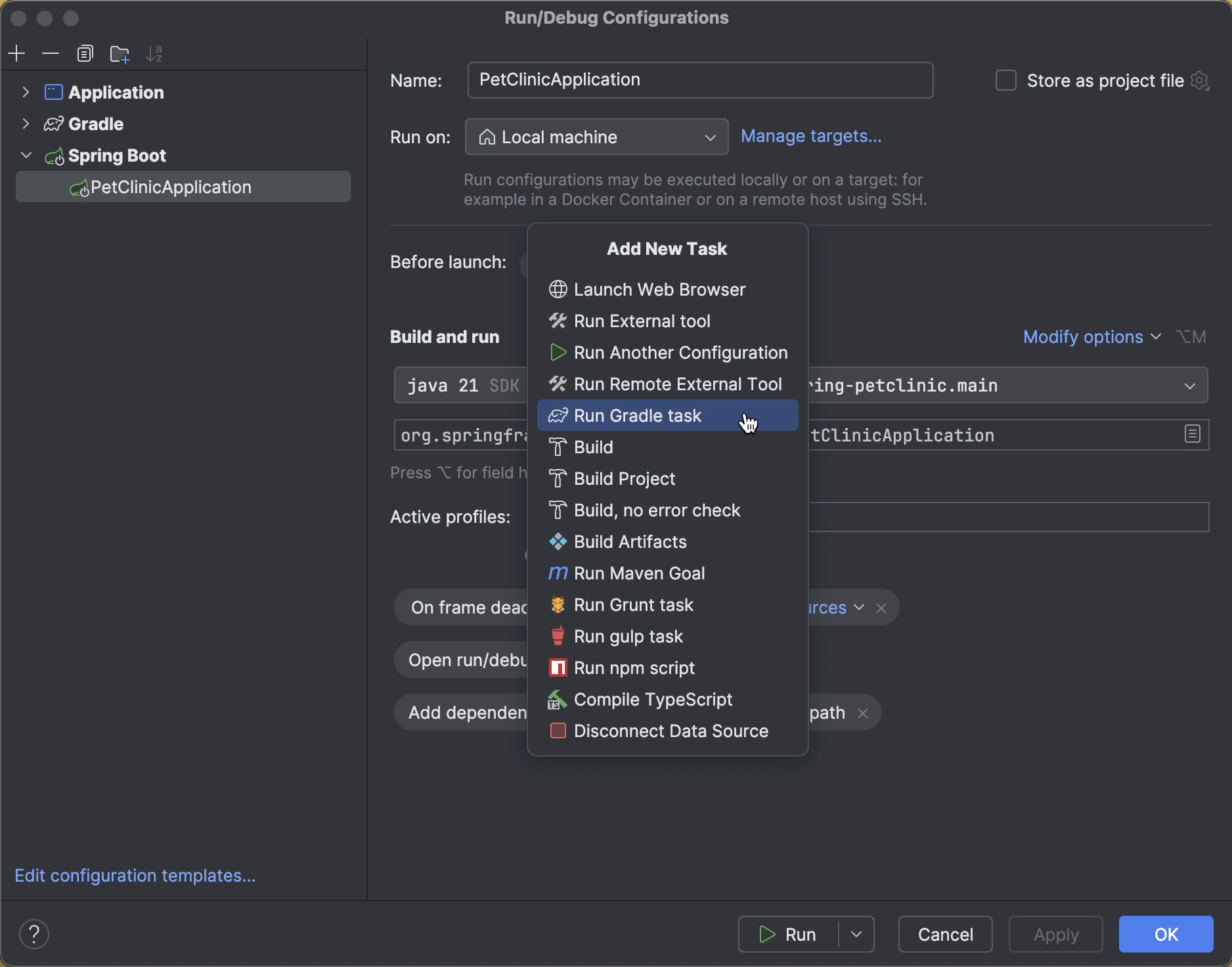Enable the Store as project file checkbox

click(x=1005, y=79)
